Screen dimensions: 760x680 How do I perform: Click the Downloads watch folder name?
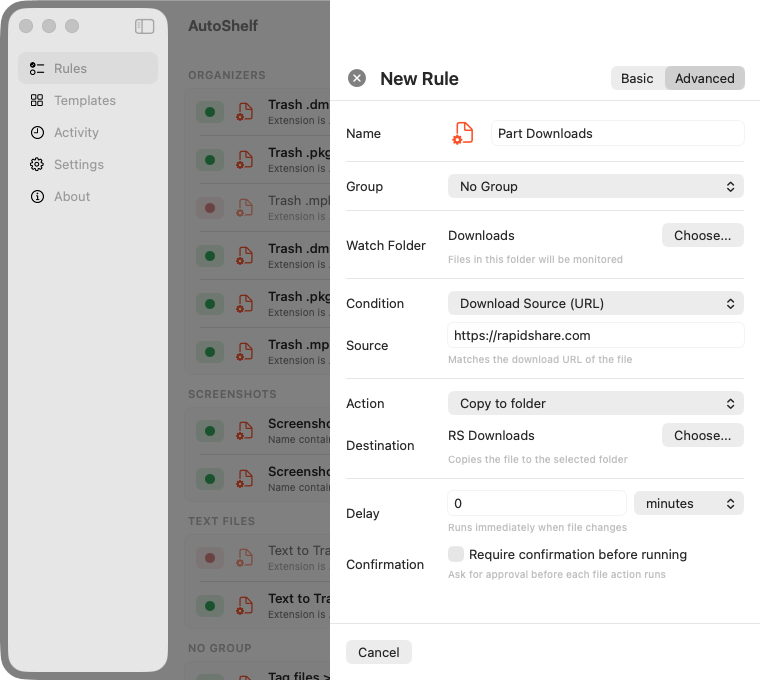481,236
